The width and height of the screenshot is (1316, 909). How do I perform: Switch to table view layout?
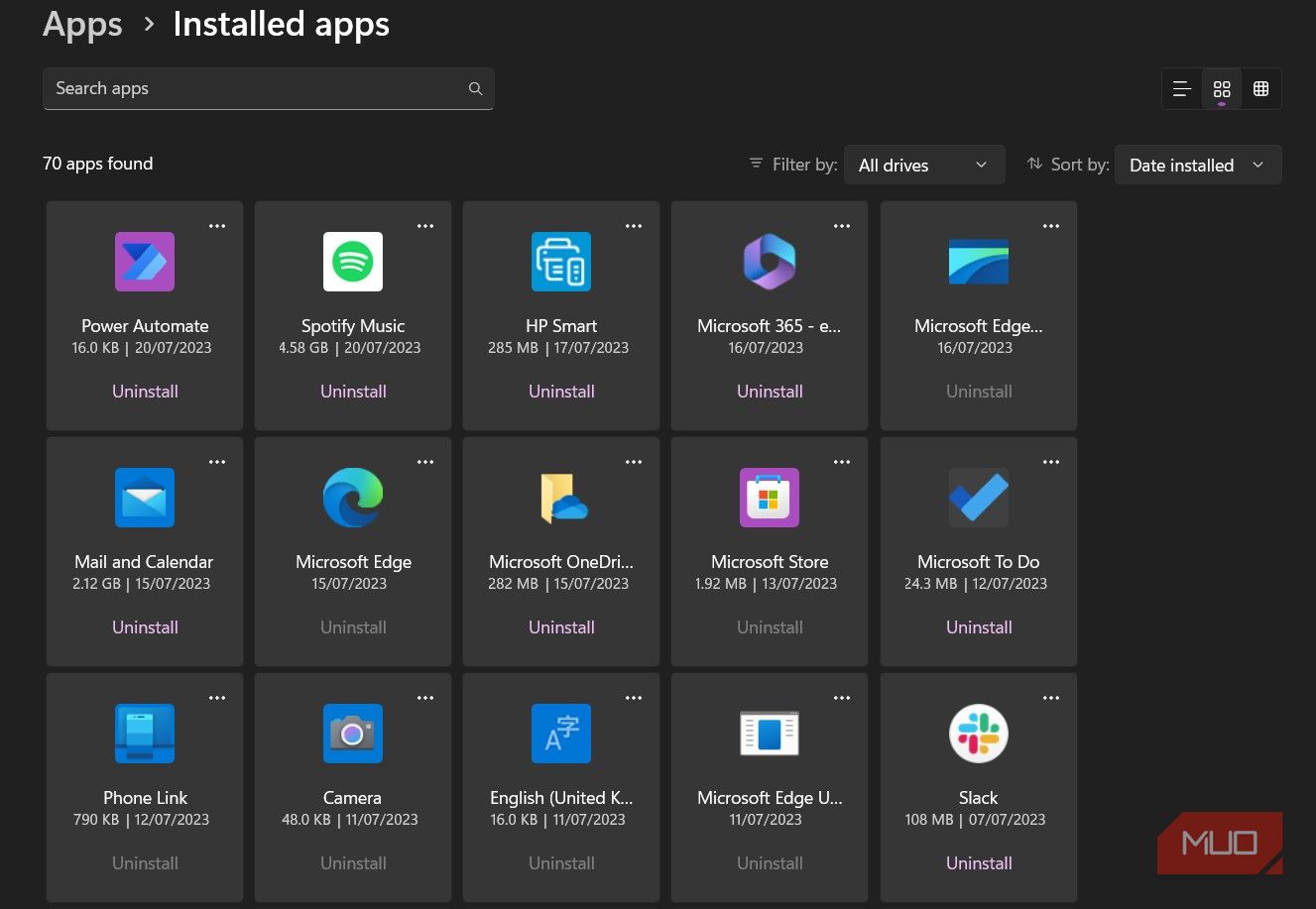(1261, 89)
